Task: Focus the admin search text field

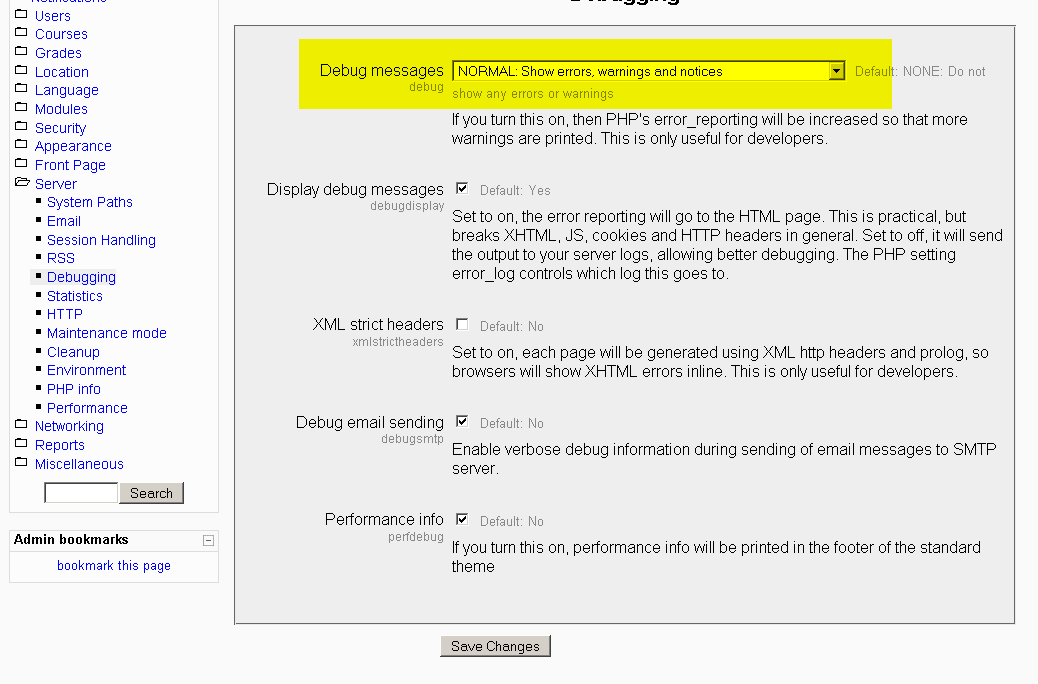Action: pyautogui.click(x=81, y=493)
